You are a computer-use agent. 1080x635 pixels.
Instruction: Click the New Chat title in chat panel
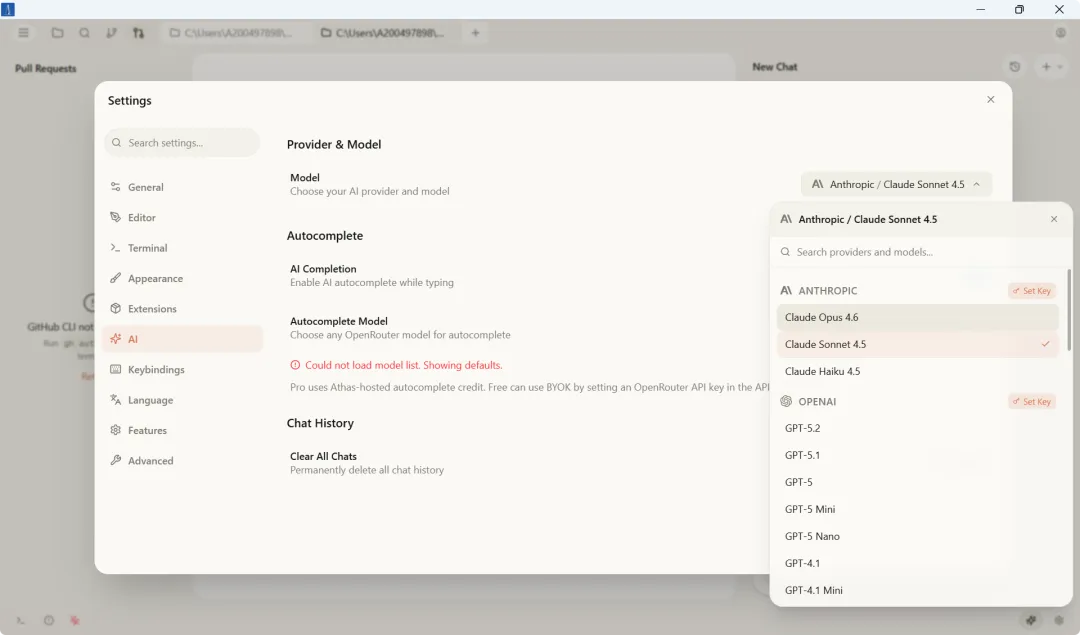click(775, 67)
